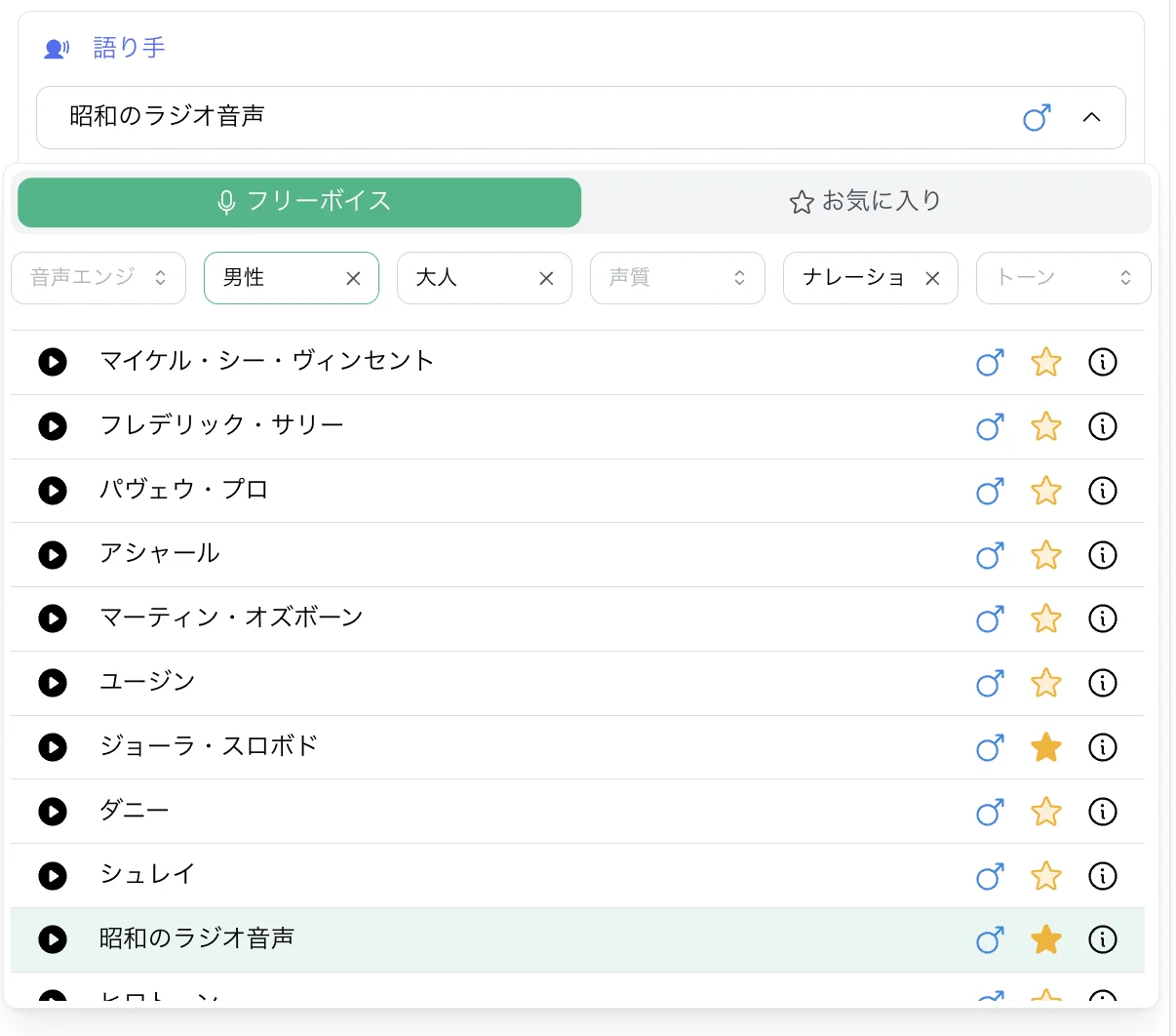The image size is (1176, 1036).
Task: Open info for ダニー
Action: click(x=1103, y=812)
